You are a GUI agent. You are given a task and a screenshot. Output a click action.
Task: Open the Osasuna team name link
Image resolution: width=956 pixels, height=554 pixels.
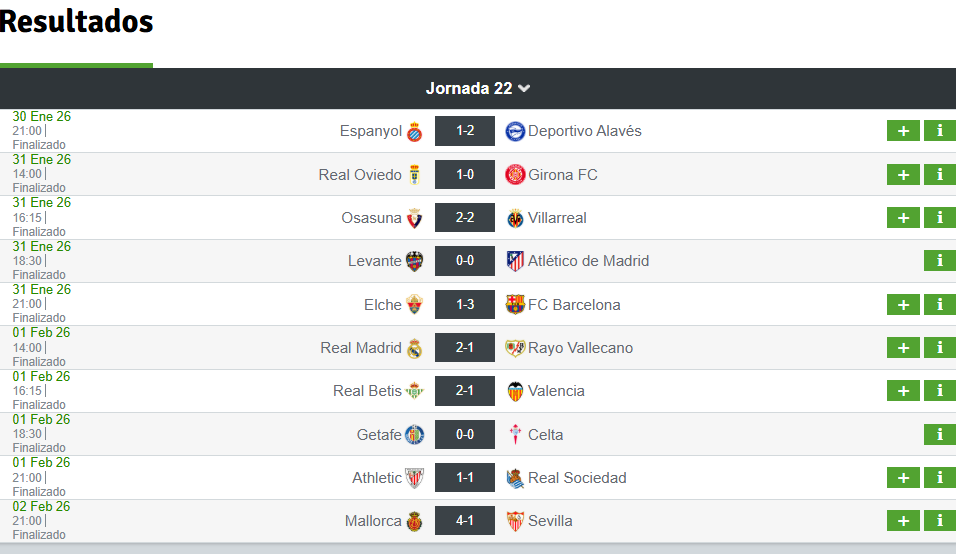[x=371, y=218]
